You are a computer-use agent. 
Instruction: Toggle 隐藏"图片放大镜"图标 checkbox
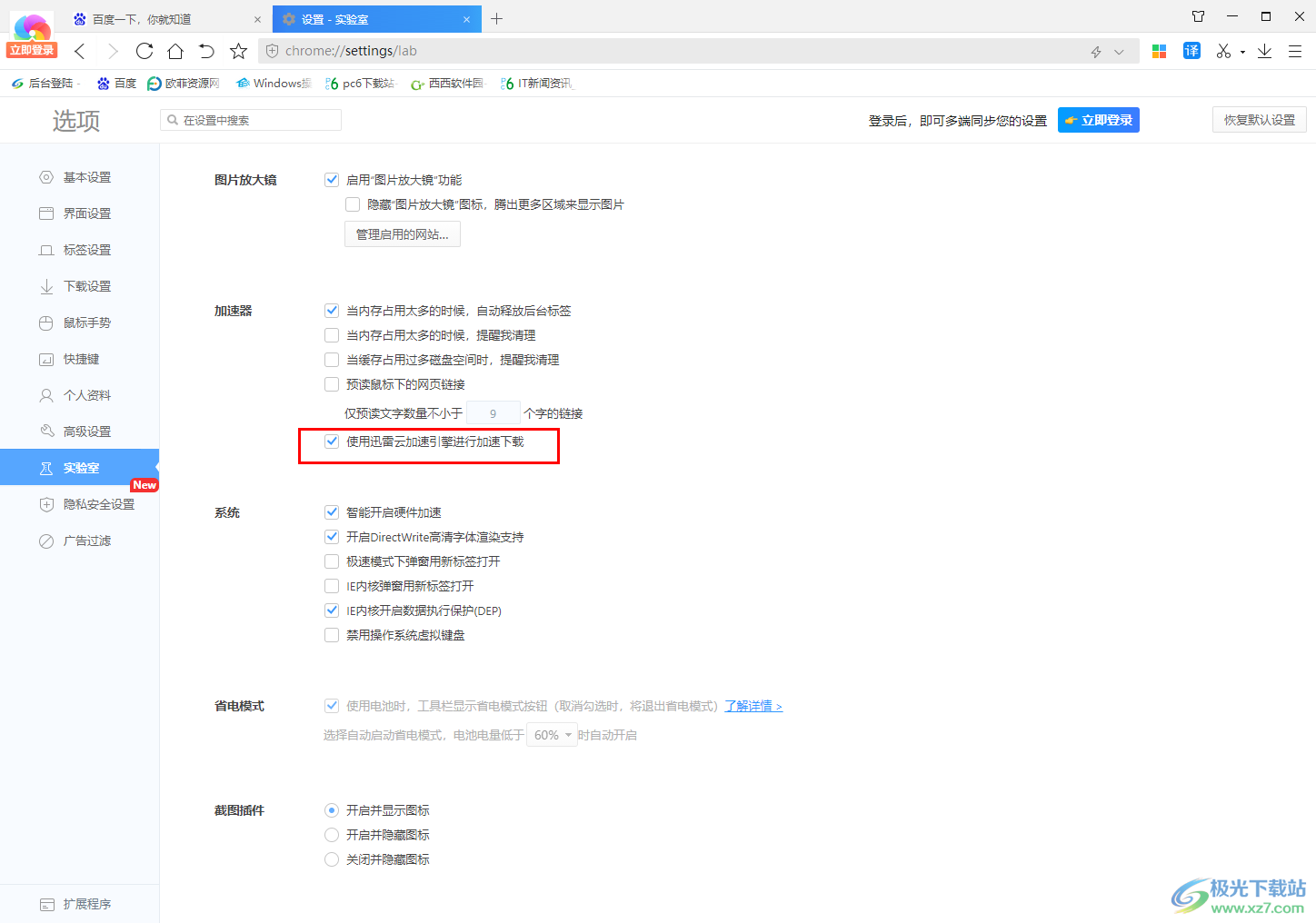point(353,204)
